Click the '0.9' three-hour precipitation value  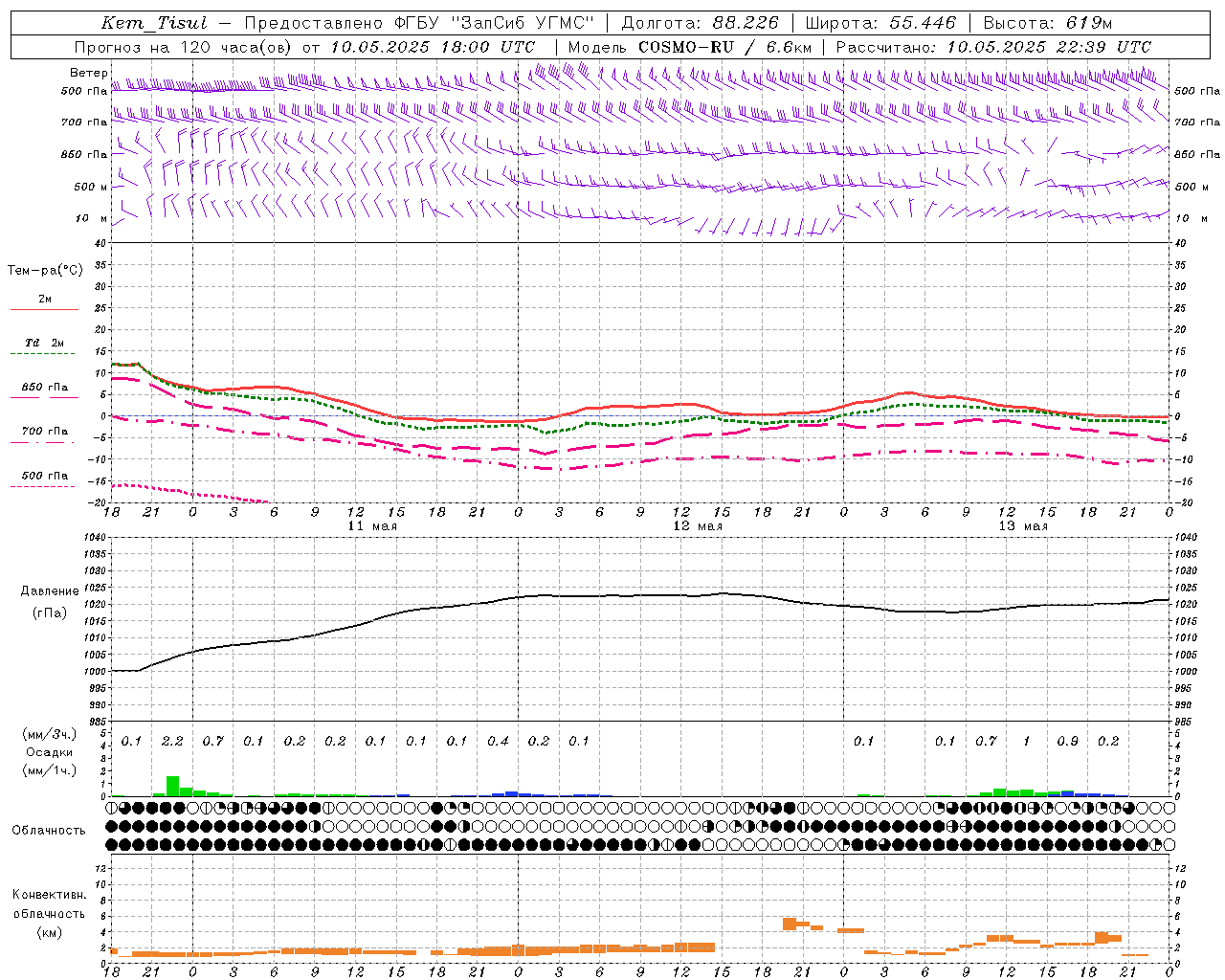point(1067,742)
